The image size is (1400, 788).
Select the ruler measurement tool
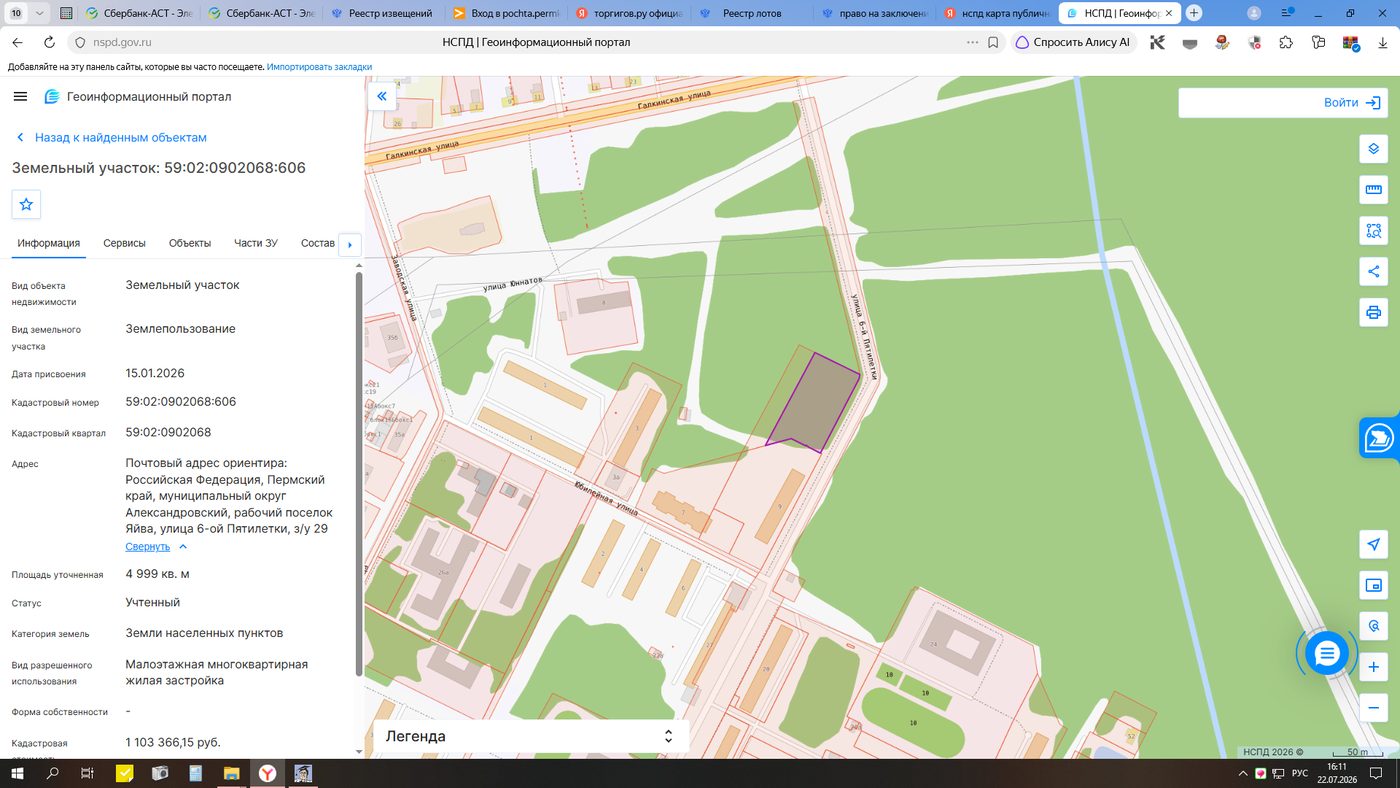point(1373,190)
